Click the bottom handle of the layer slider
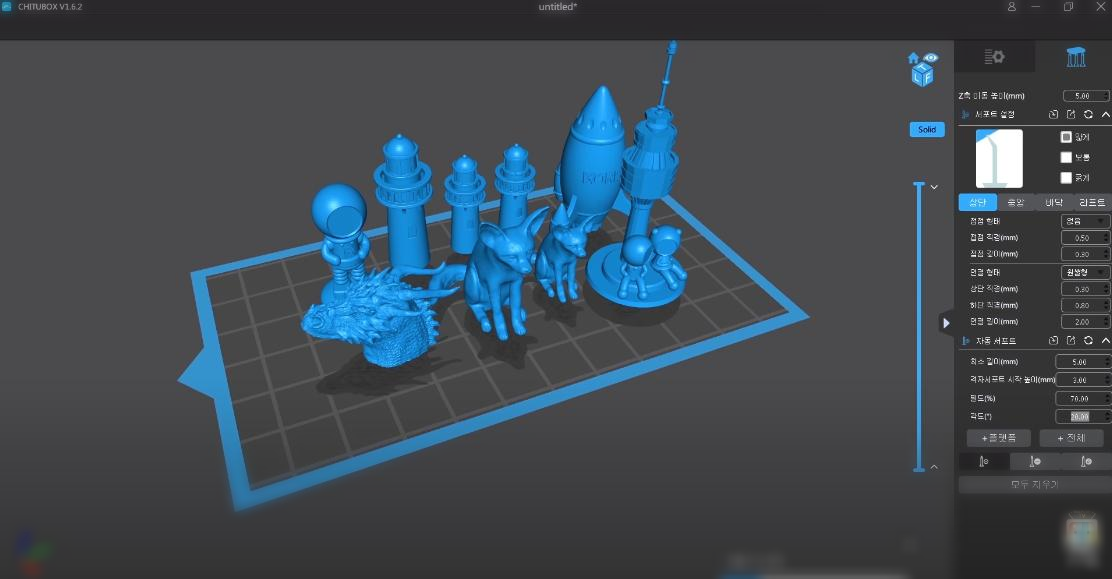The width and height of the screenshot is (1112, 579). click(x=919, y=469)
